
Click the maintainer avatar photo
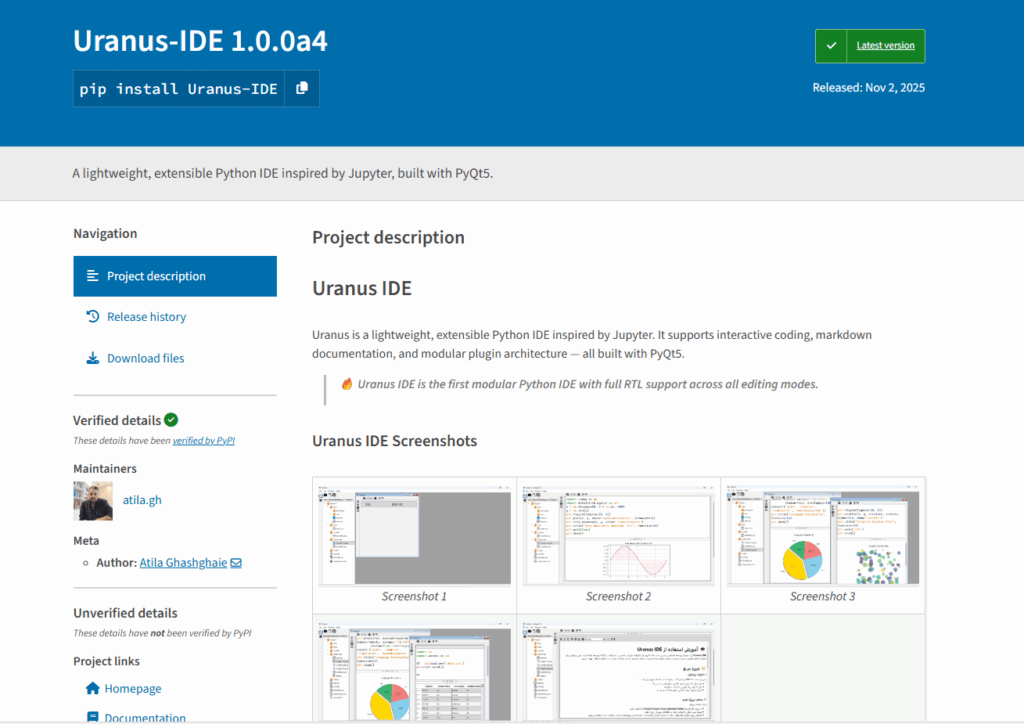[x=93, y=500]
